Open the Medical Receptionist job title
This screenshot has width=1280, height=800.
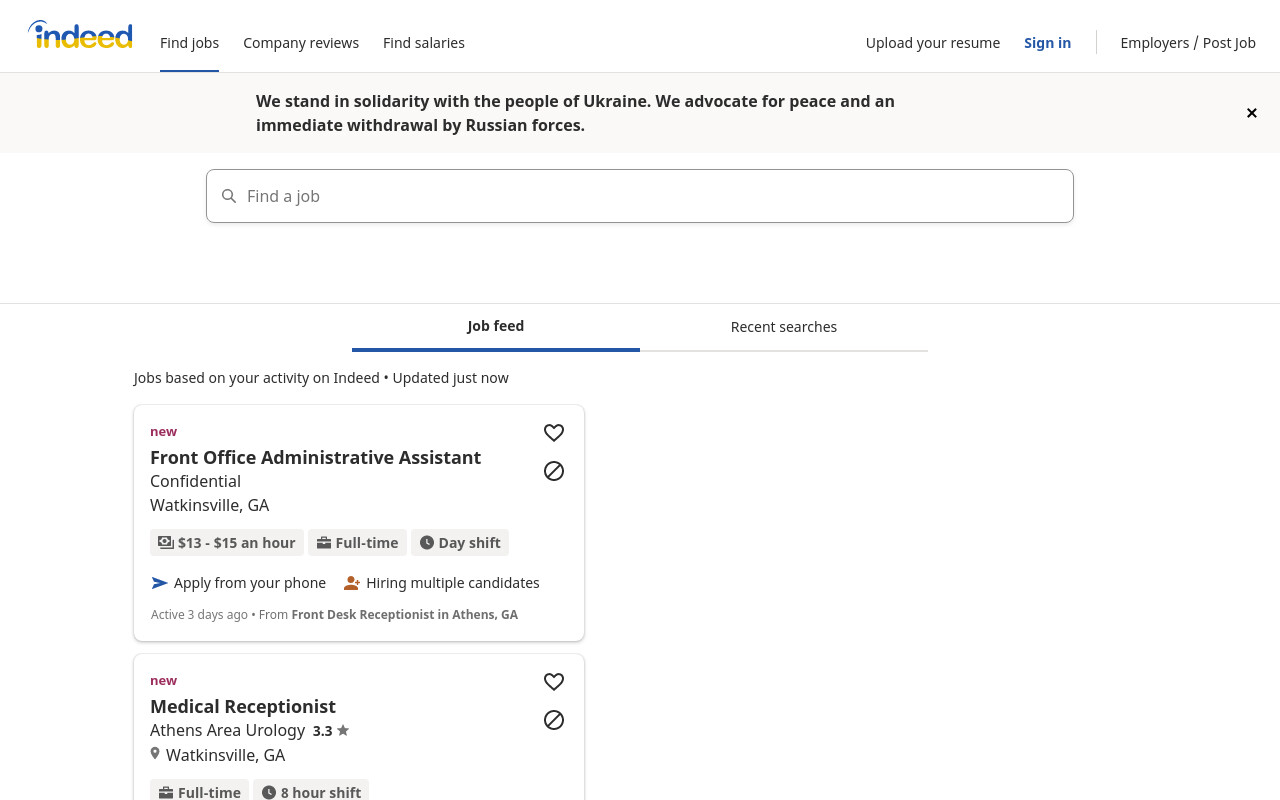pyautogui.click(x=243, y=706)
